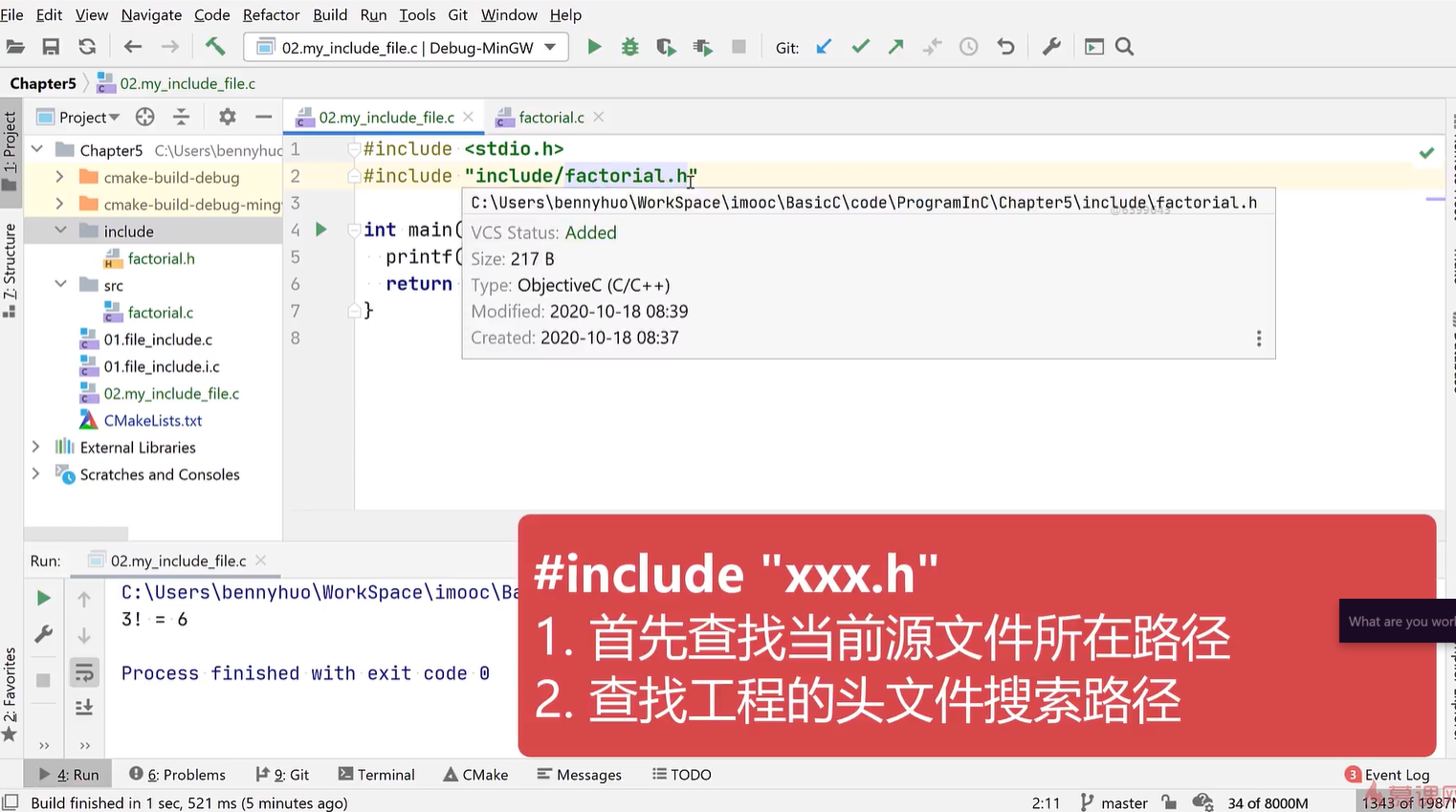The height and width of the screenshot is (812, 1456).
Task: Collapse the src folder
Action: pyautogui.click(x=60, y=285)
